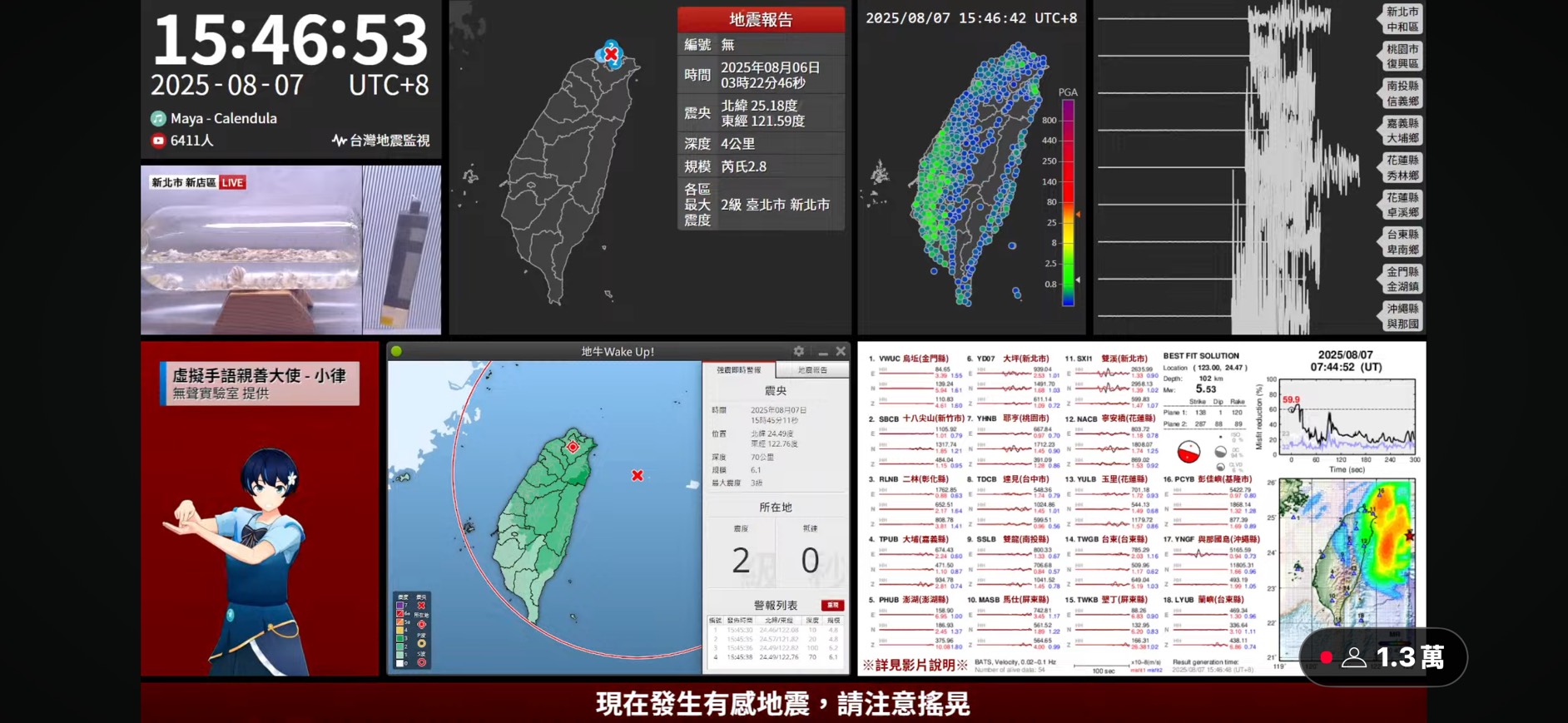Select alert list row 1 at 15:45:30
1568x723 pixels.
pyautogui.click(x=776, y=630)
